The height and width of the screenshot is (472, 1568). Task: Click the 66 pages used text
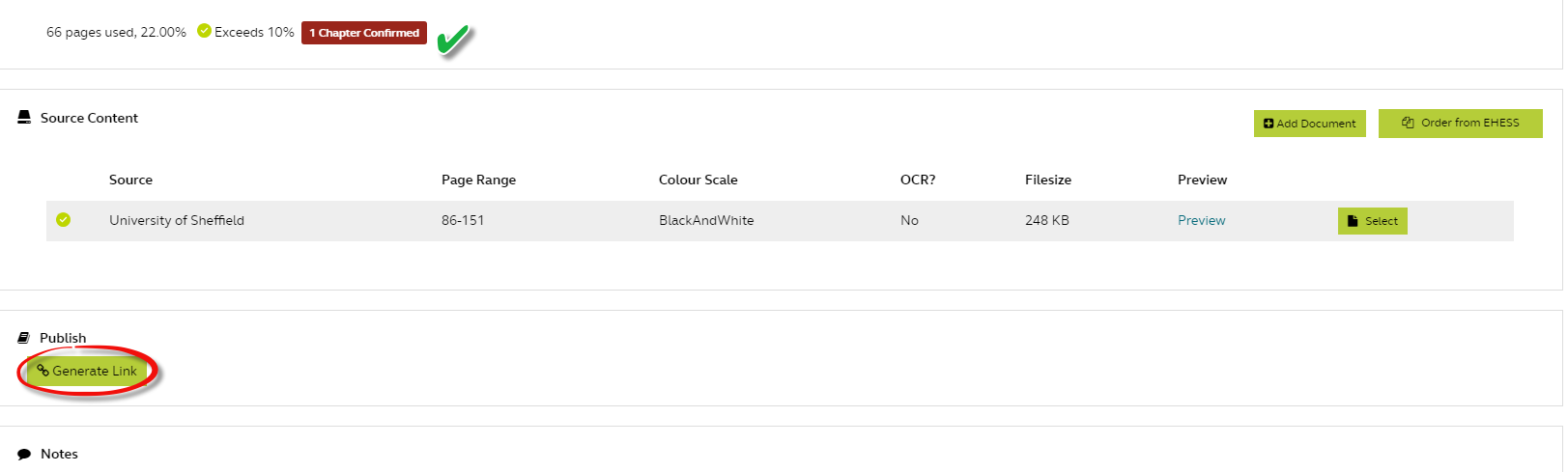click(116, 32)
